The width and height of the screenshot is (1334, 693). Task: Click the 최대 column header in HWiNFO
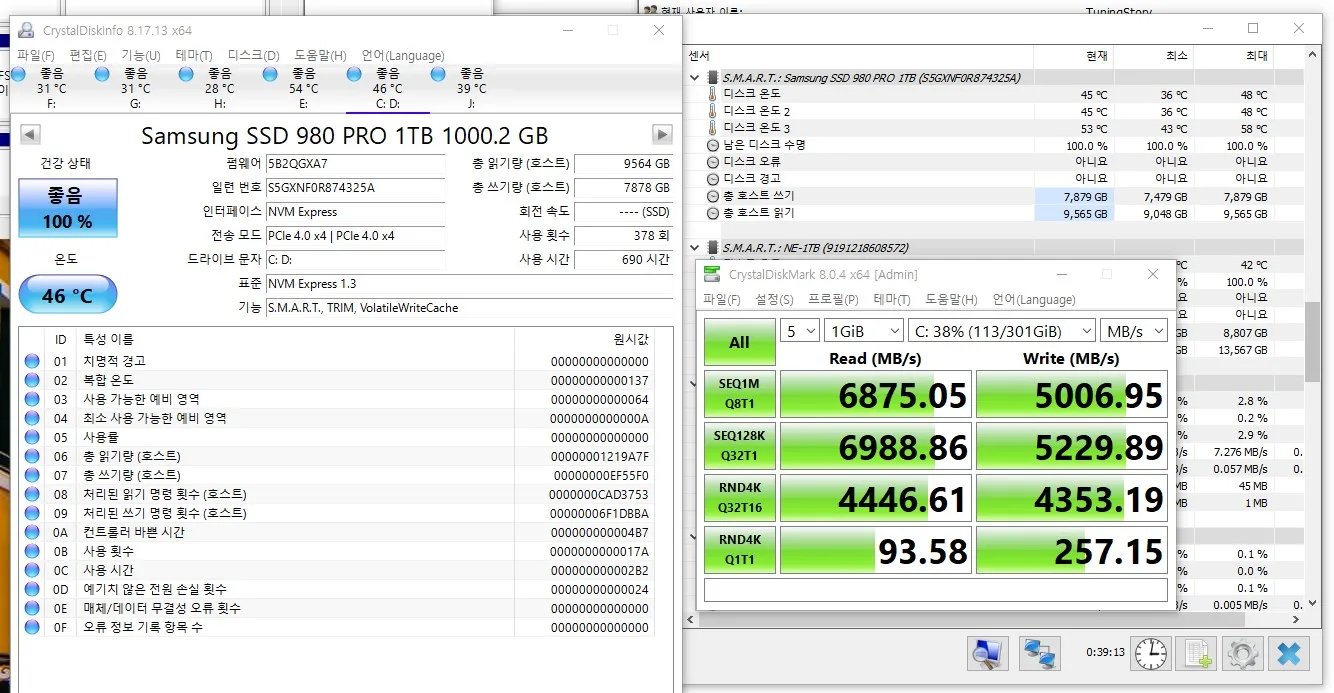[1257, 56]
